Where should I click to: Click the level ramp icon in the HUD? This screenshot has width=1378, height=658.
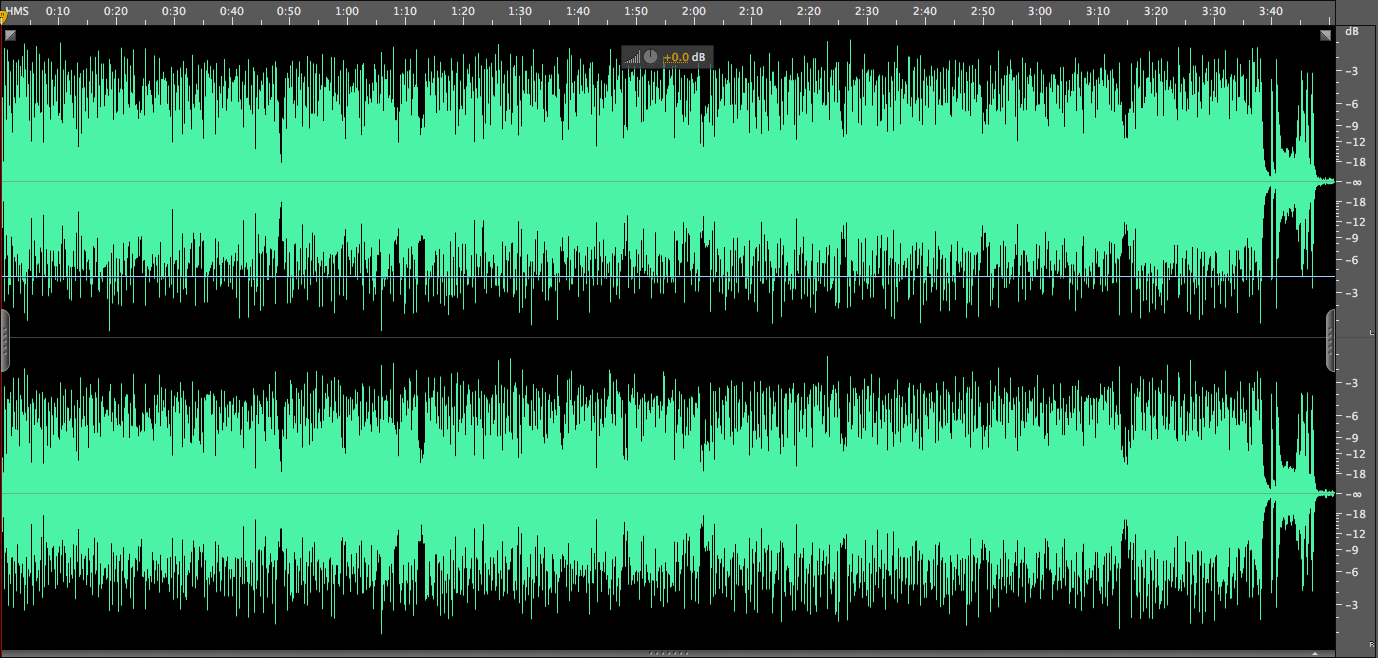[632, 57]
